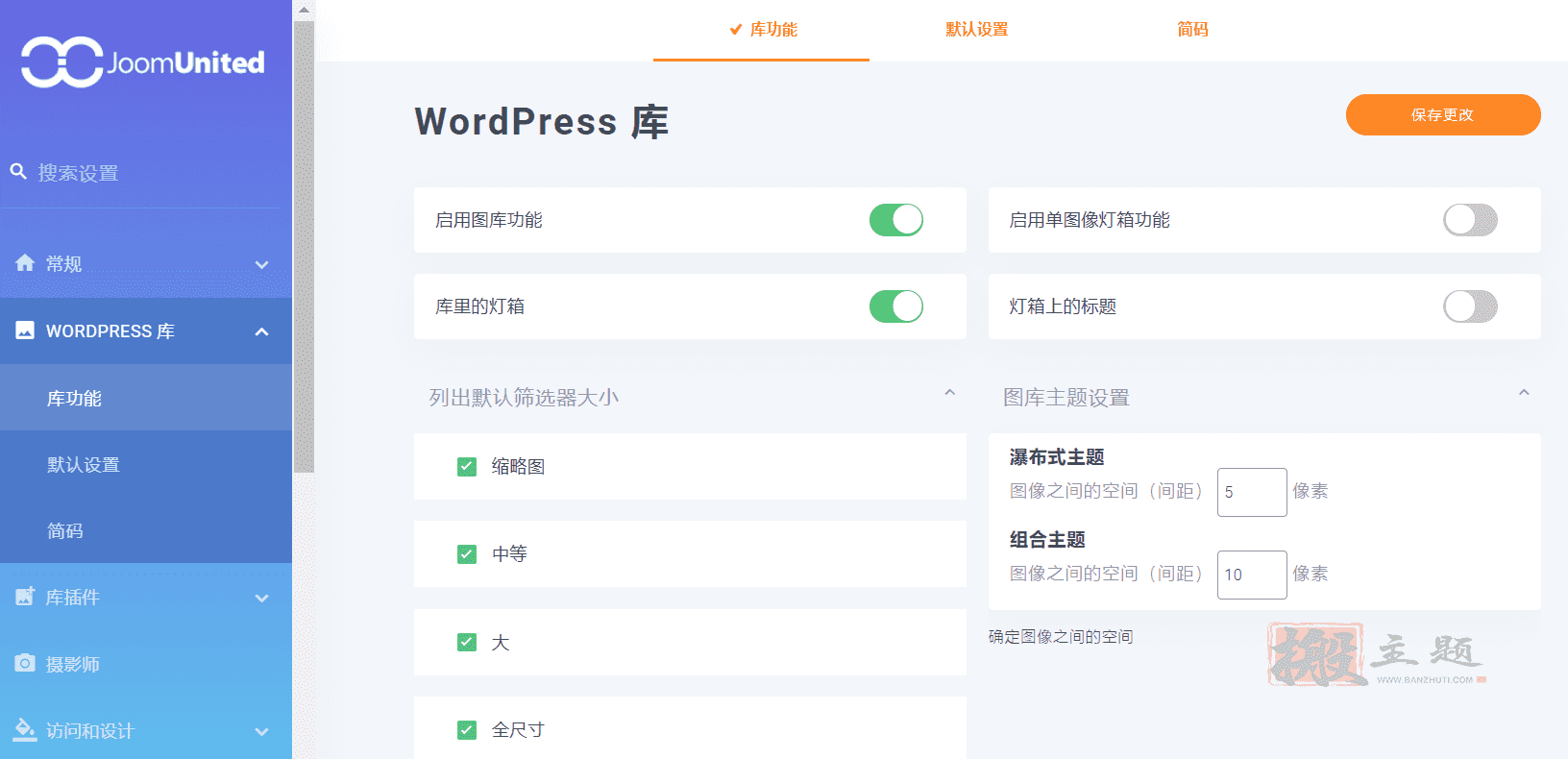Screen dimensions: 1568x759
Task: Click the 组合主题 spacing input field
Action: tap(1252, 575)
